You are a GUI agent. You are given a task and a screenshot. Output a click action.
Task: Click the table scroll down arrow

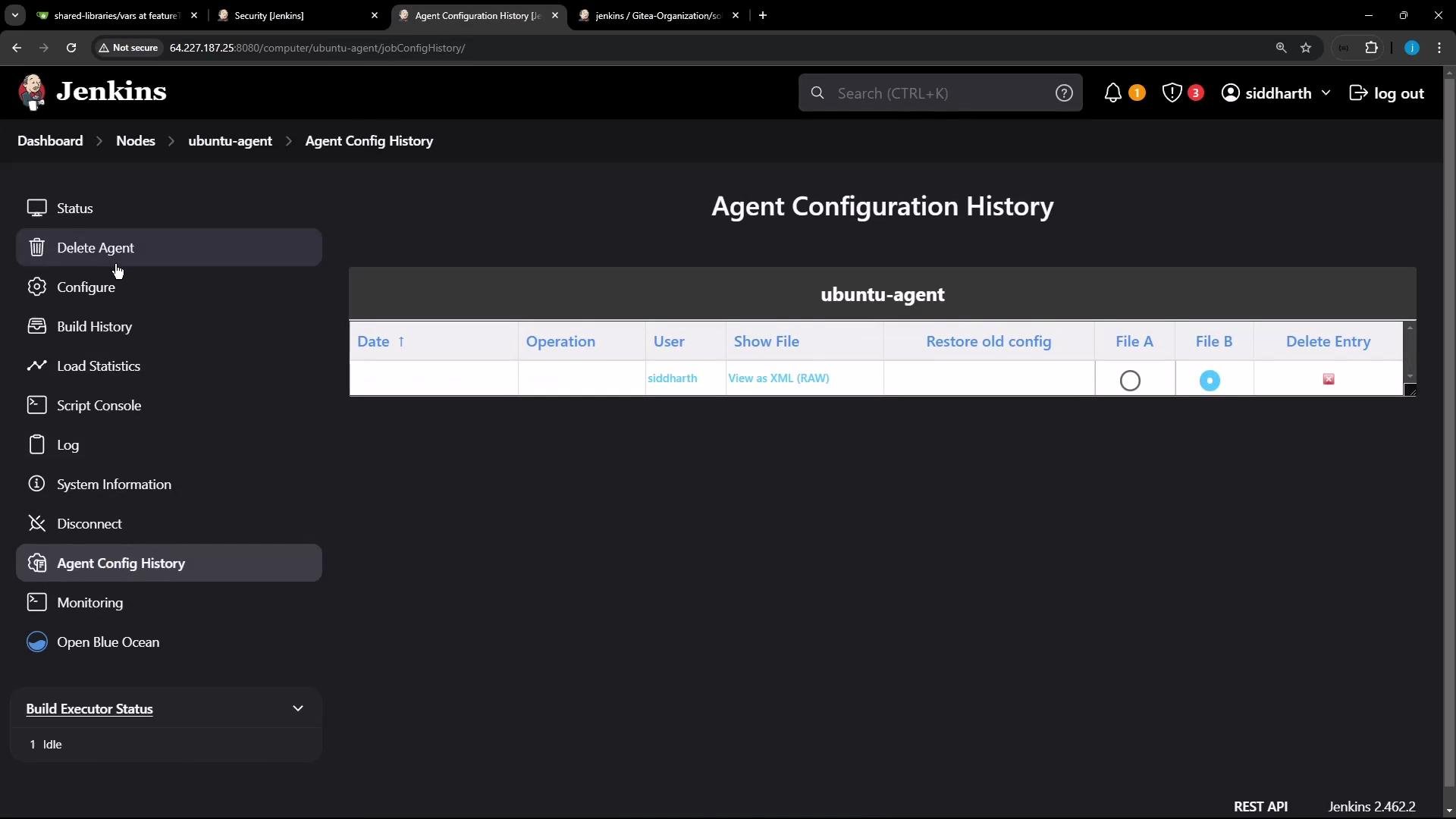[1410, 376]
